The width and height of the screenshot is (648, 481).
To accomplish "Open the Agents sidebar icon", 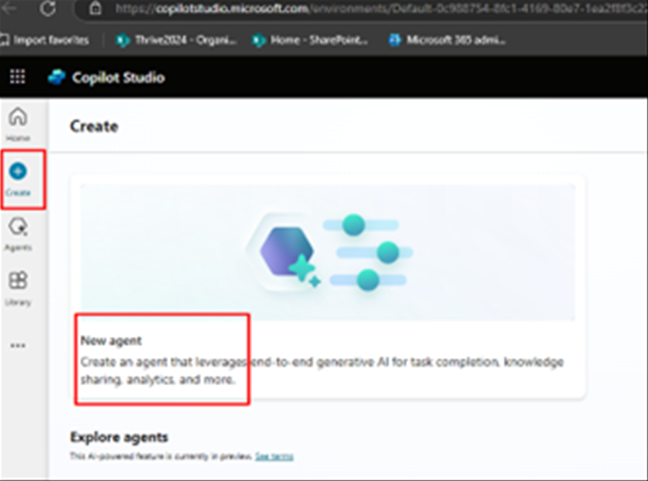I will [x=18, y=234].
